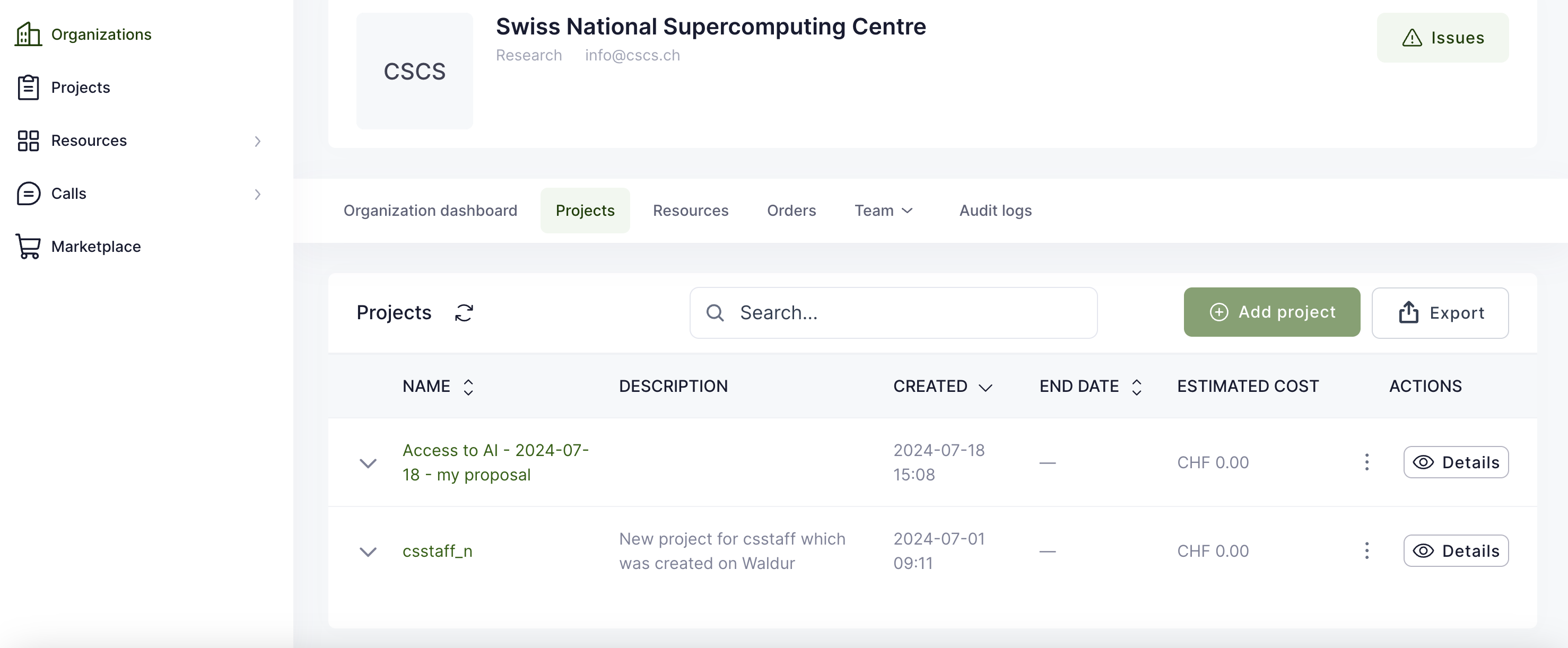Expand the csstaff_n project row
Viewport: 1568px width, 648px height.
tap(368, 552)
